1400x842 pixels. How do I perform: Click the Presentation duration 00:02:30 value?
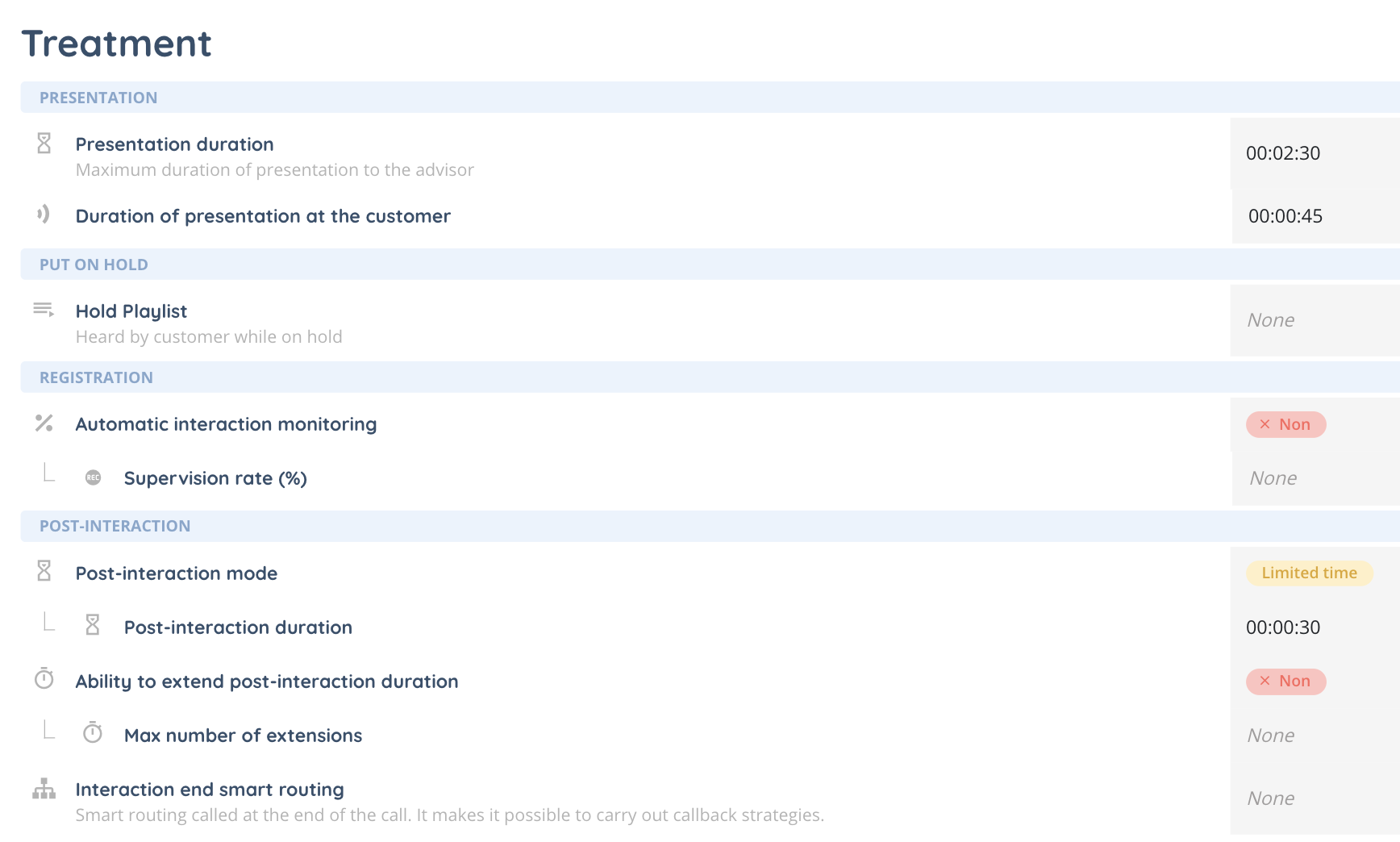click(x=1283, y=153)
